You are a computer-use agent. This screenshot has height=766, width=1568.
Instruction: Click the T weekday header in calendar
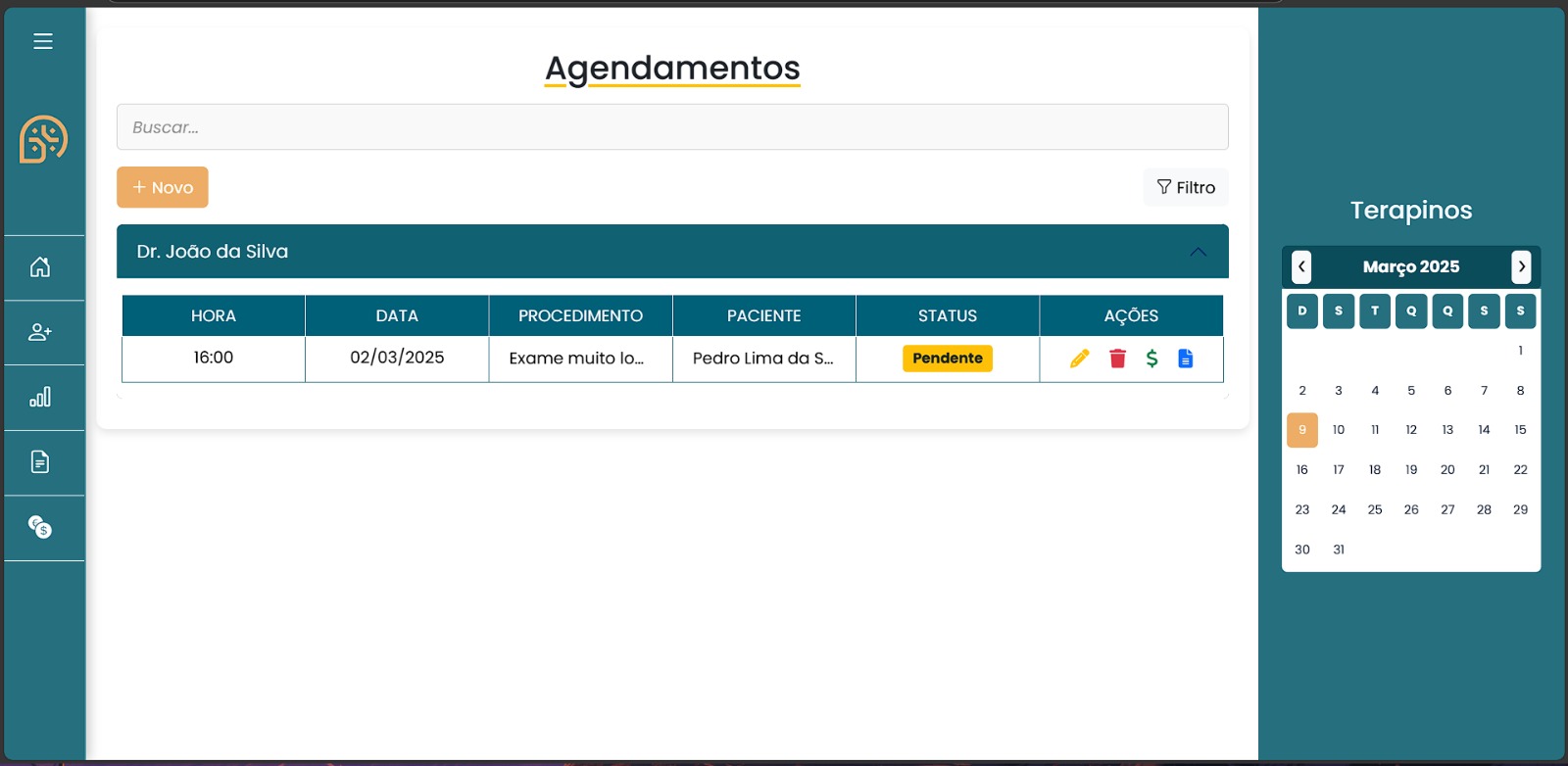click(x=1375, y=311)
